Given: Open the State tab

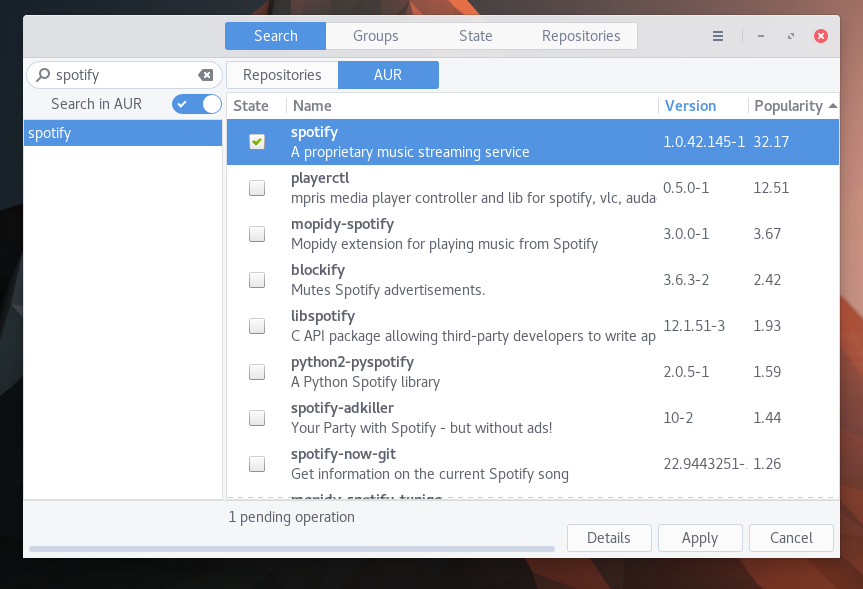Looking at the screenshot, I should point(476,36).
